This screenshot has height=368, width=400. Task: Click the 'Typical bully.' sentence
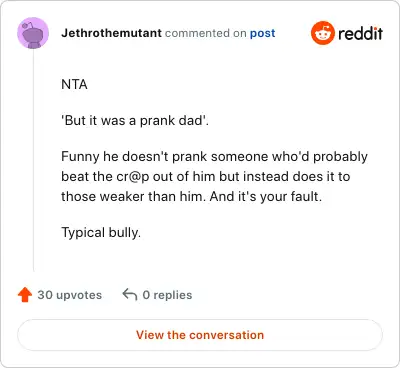(101, 232)
